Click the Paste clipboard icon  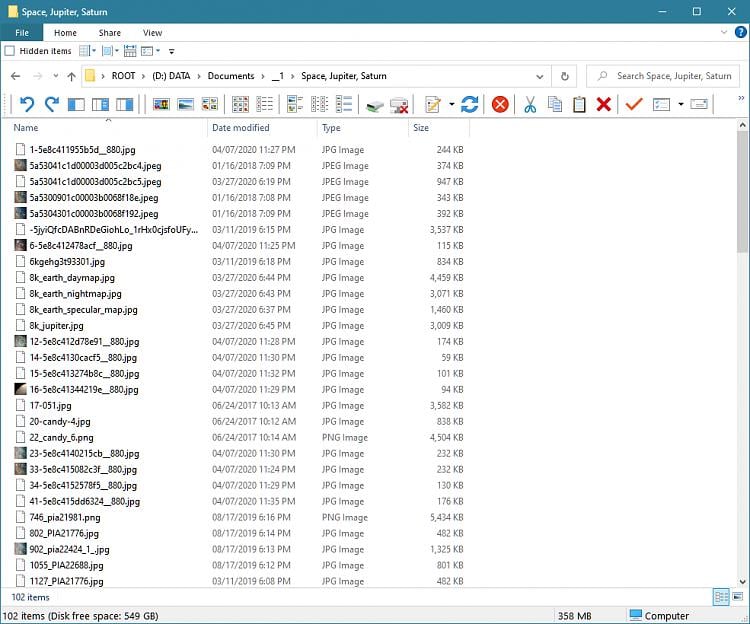[579, 104]
